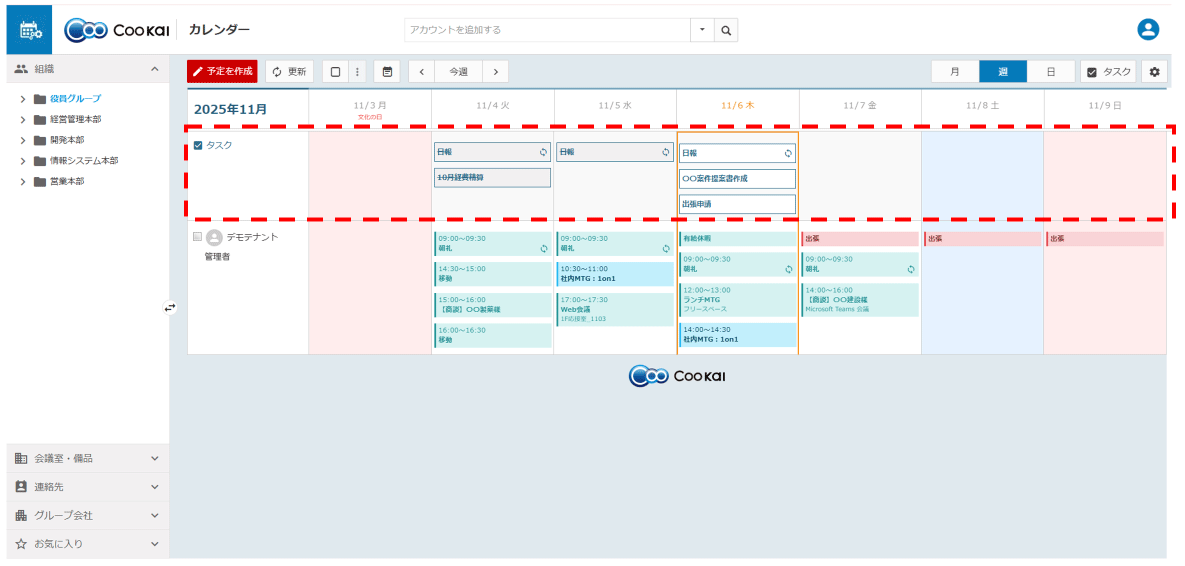Open the date picker calendar icon
Viewport: 1185px width, 566px height.
coord(387,72)
